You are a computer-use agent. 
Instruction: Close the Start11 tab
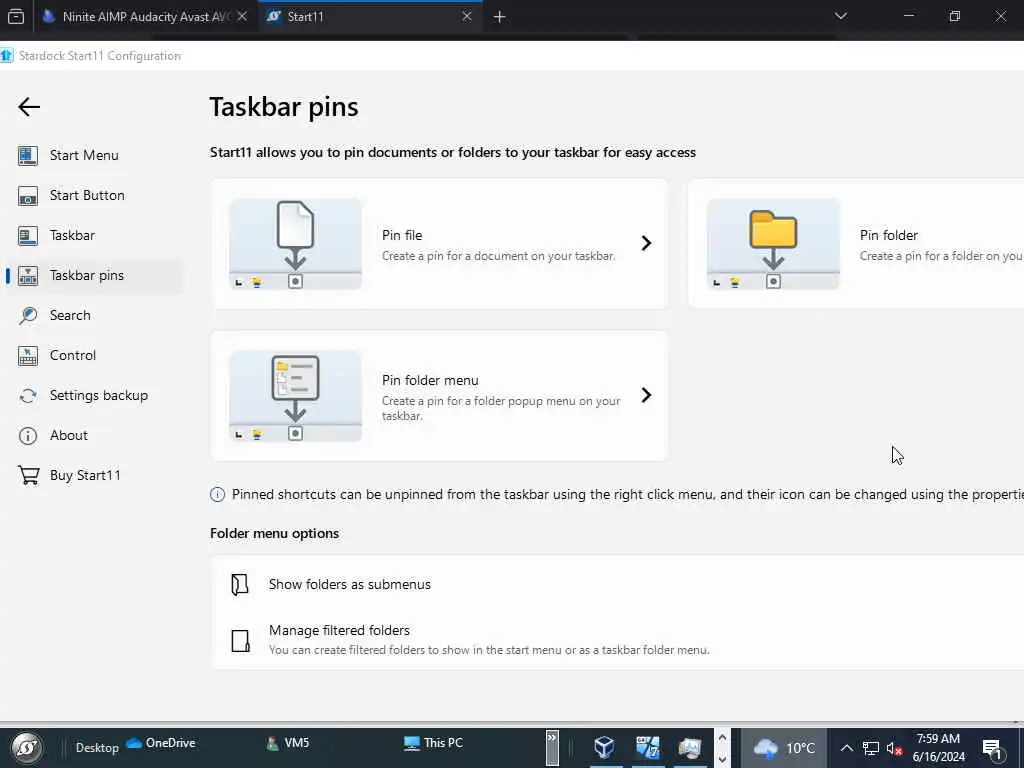(x=467, y=16)
